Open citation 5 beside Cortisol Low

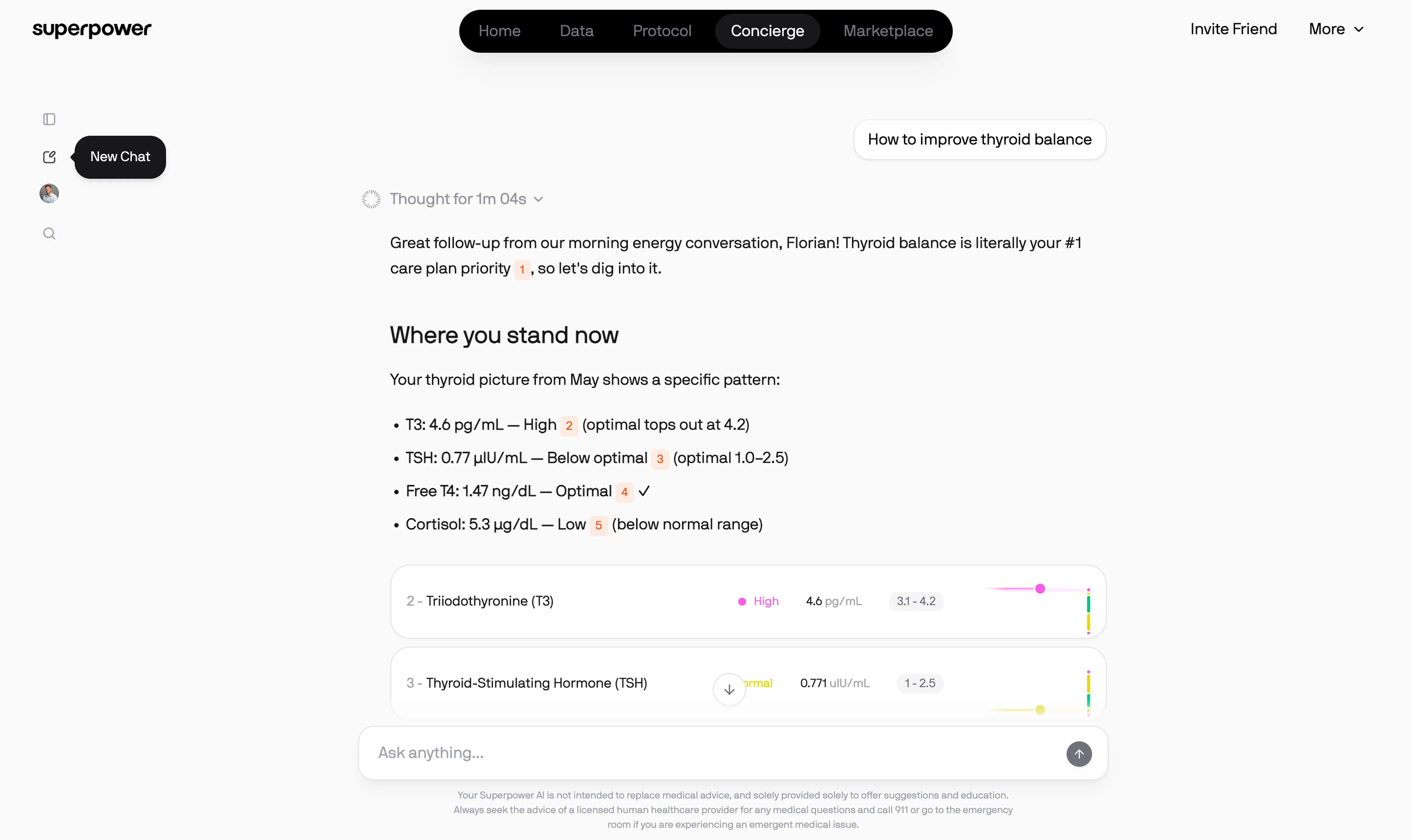[598, 525]
